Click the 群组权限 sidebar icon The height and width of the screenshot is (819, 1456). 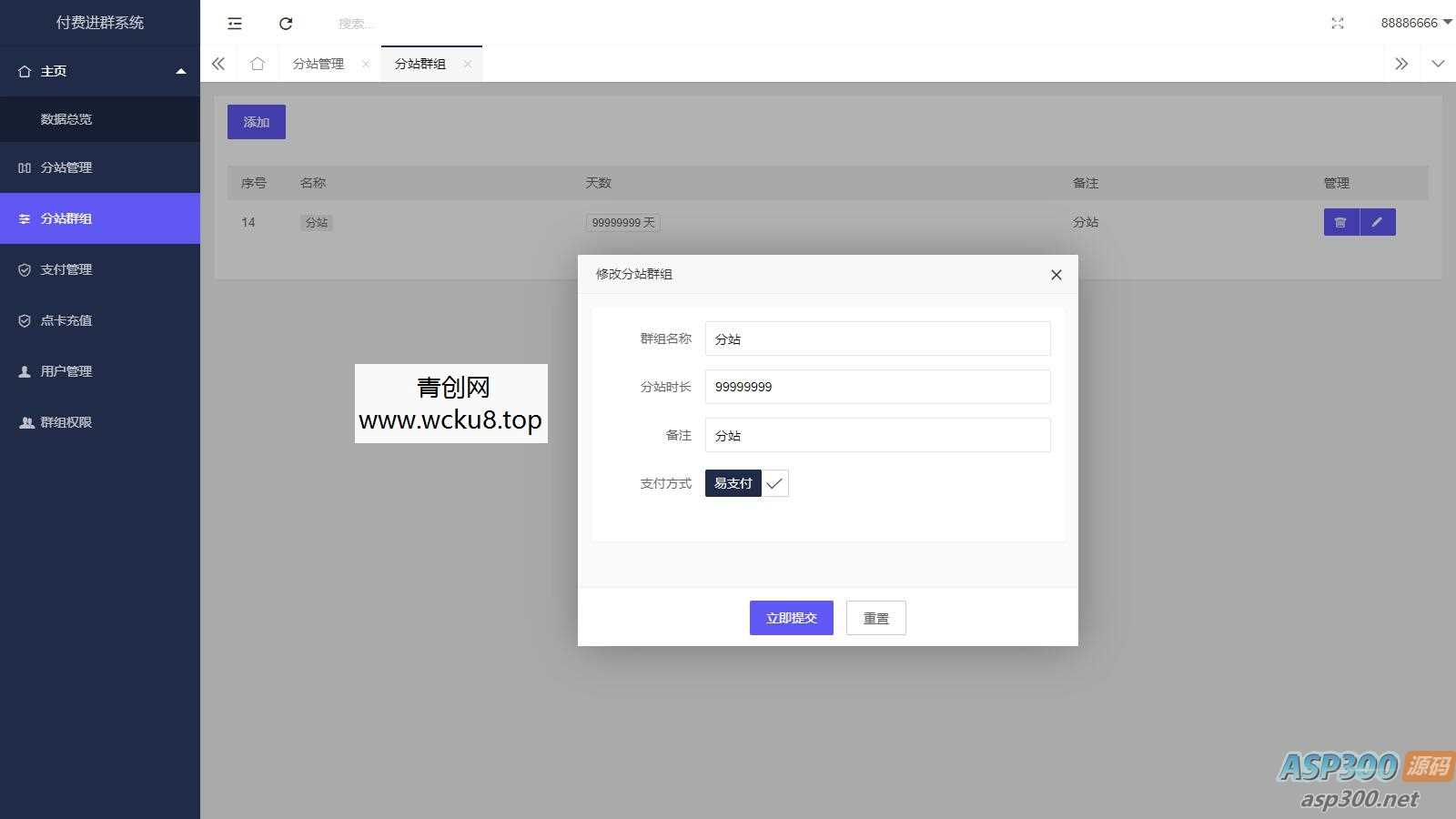26,422
